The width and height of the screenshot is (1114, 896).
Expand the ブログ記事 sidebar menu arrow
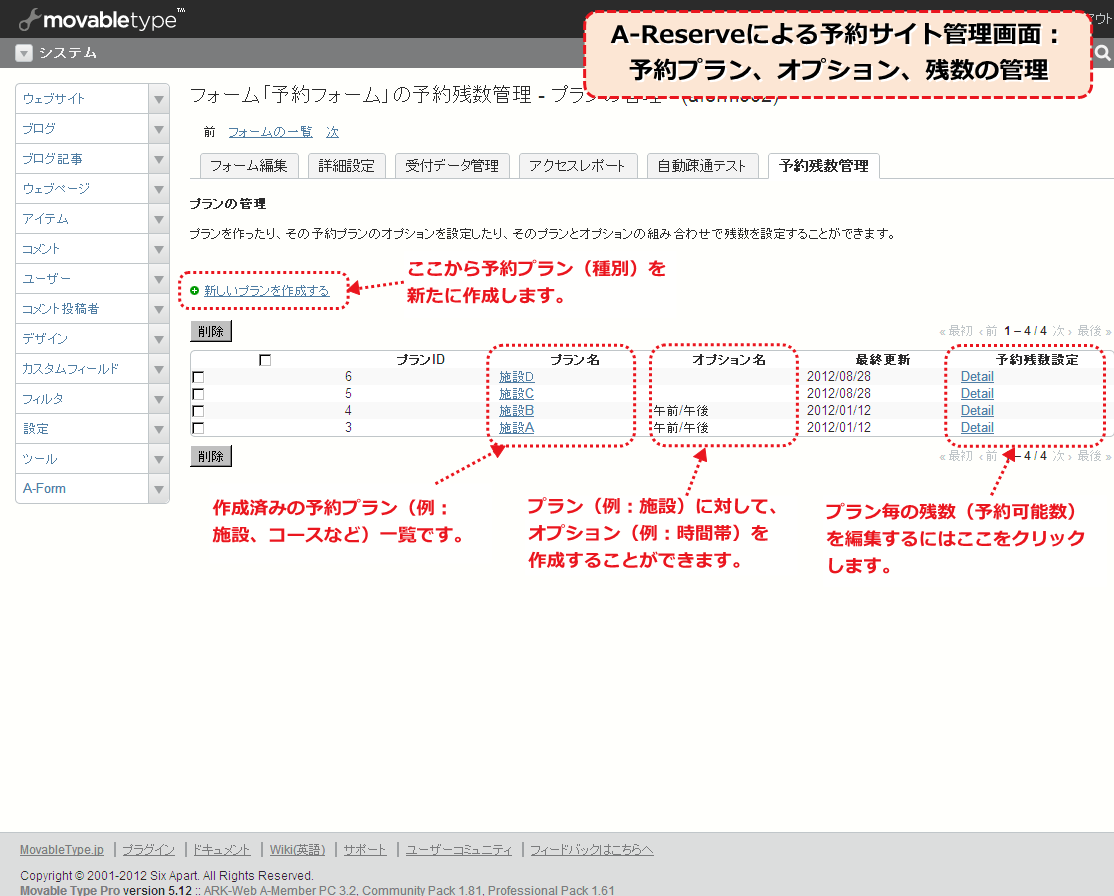(158, 159)
